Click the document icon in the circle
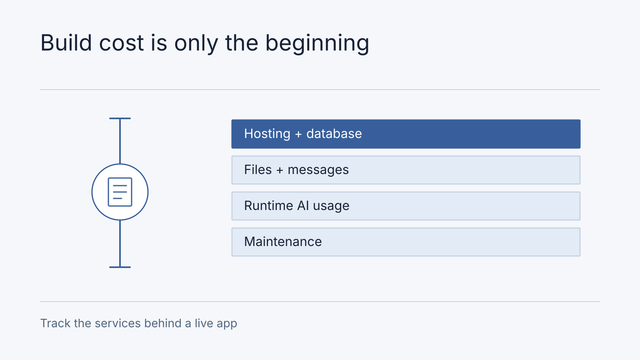640x360 pixels. click(x=120, y=192)
